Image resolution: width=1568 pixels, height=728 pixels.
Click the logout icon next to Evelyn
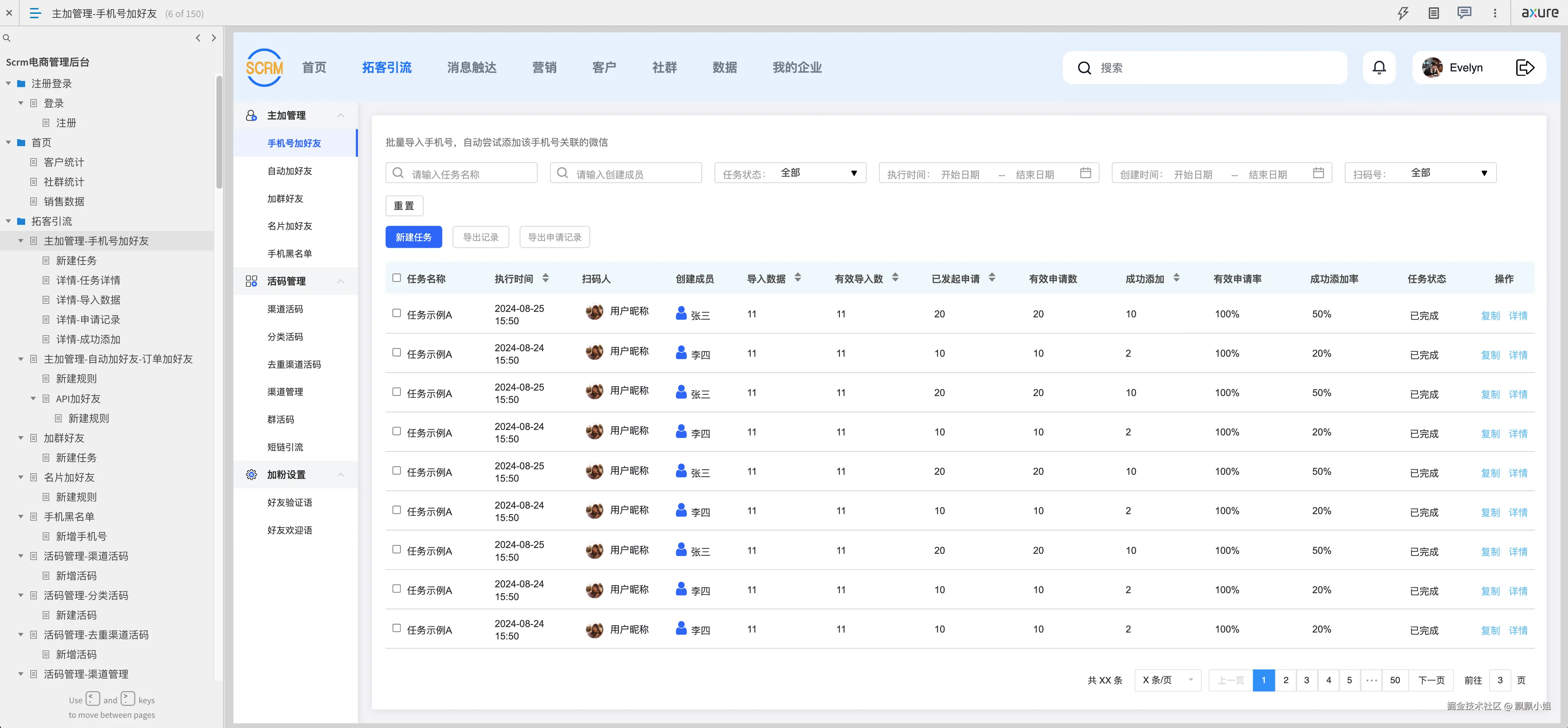(1525, 67)
